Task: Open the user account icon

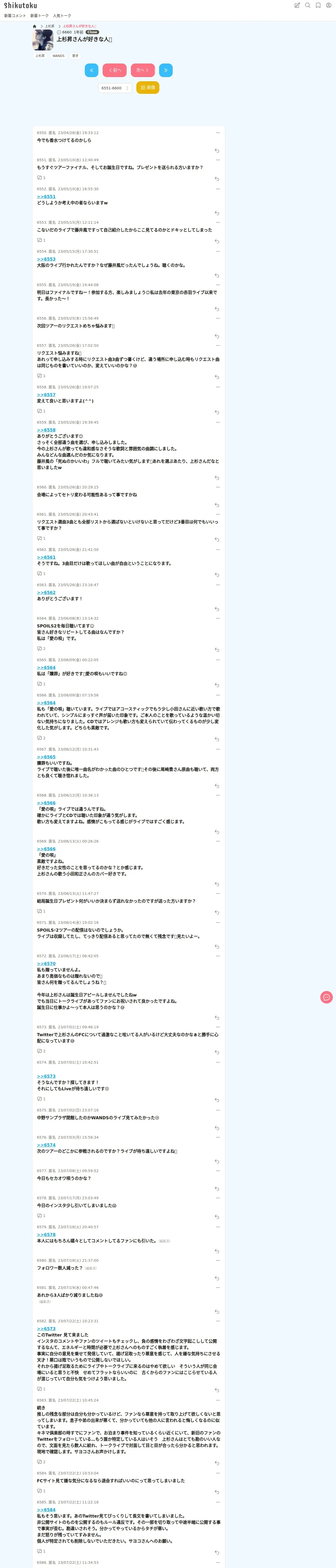Action: click(328, 5)
